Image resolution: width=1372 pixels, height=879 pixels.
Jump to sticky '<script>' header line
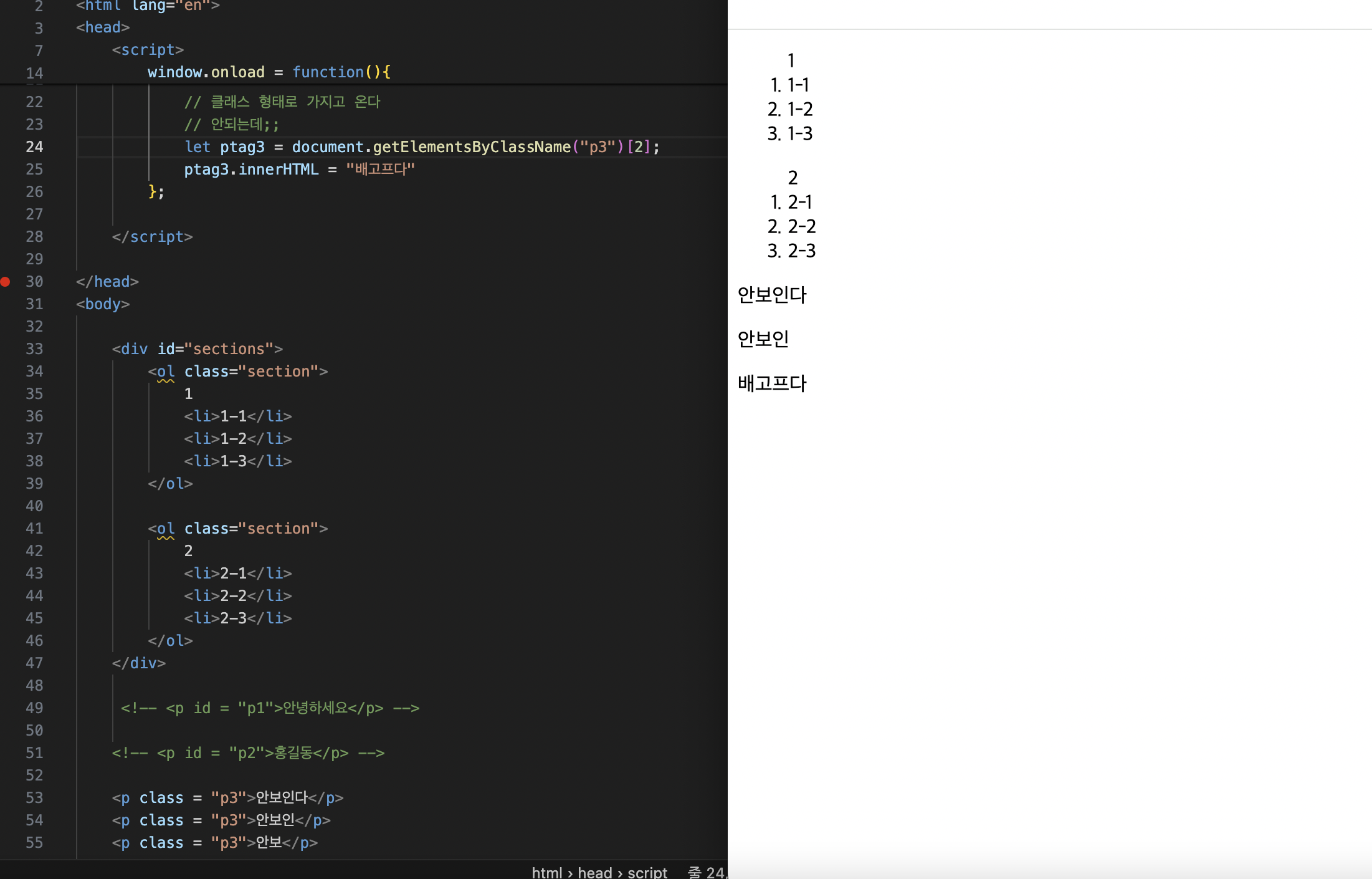coord(148,50)
